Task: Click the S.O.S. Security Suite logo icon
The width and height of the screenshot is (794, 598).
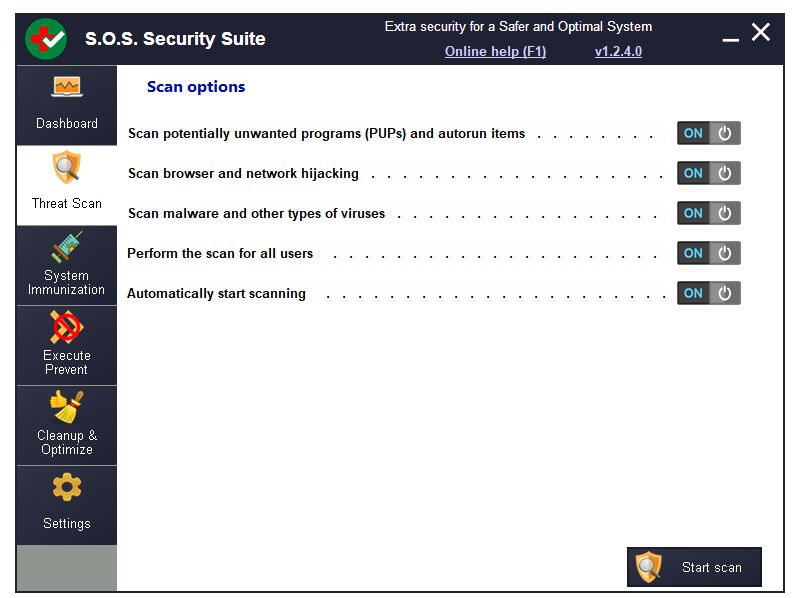Action: 46,39
